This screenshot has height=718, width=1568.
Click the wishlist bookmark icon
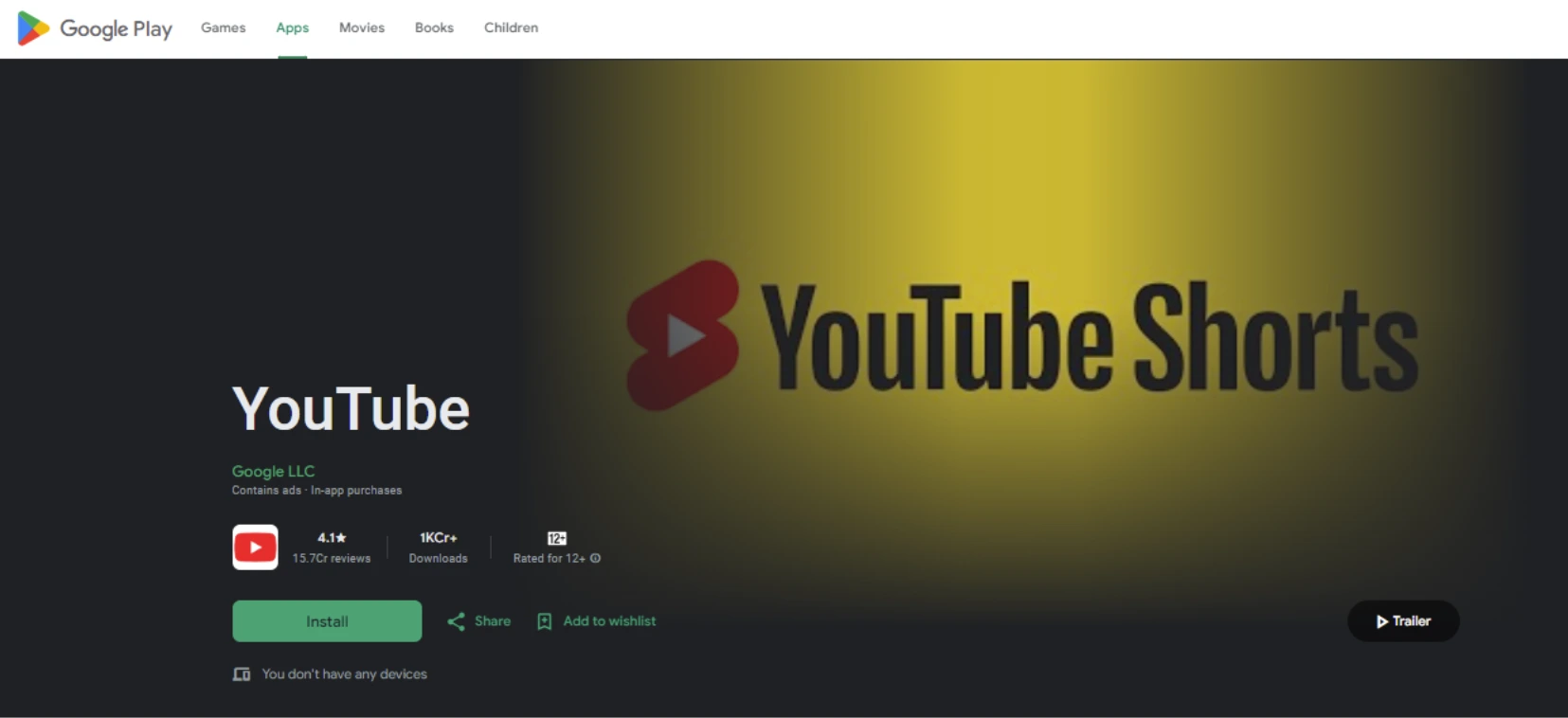coord(545,621)
